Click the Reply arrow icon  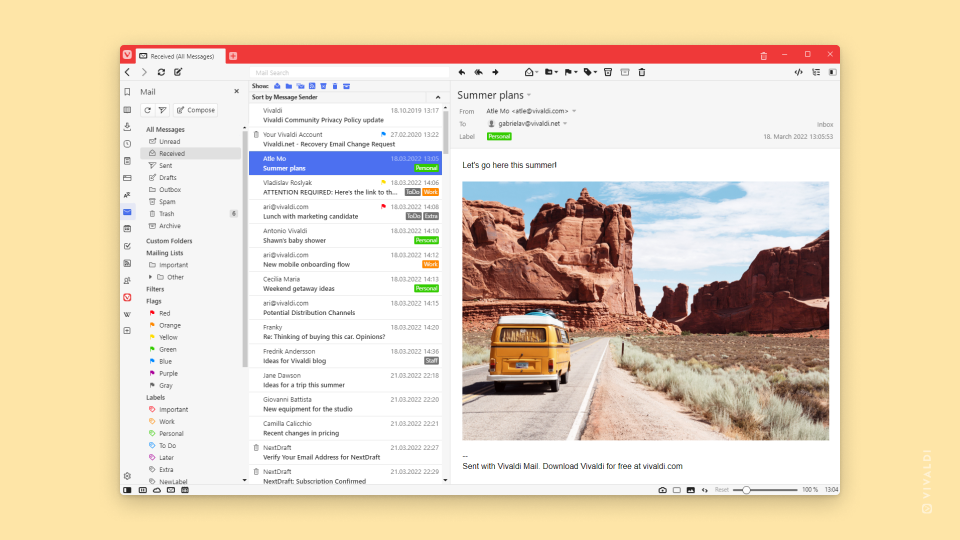[x=462, y=72]
